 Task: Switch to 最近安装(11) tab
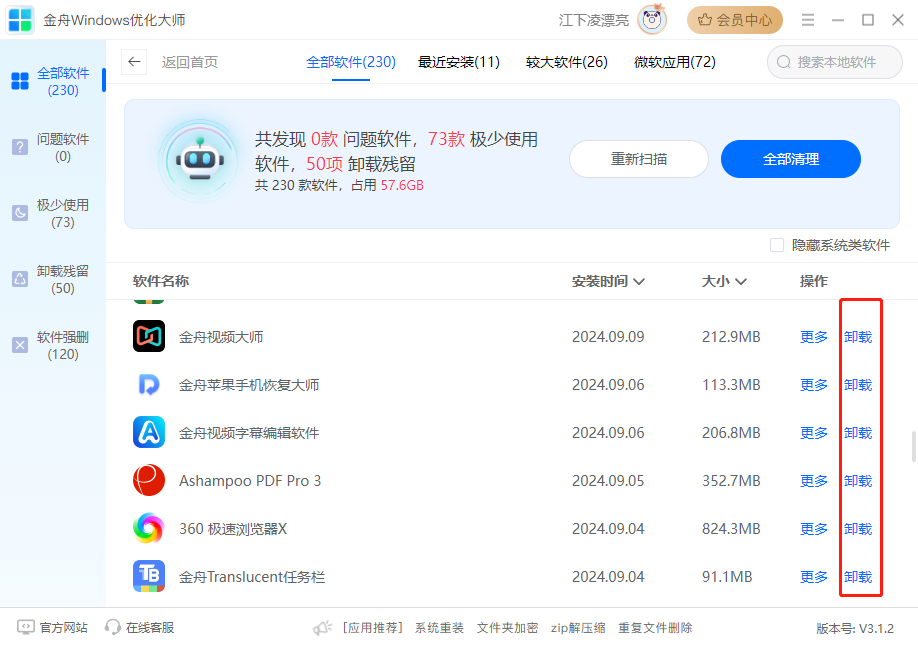(458, 62)
